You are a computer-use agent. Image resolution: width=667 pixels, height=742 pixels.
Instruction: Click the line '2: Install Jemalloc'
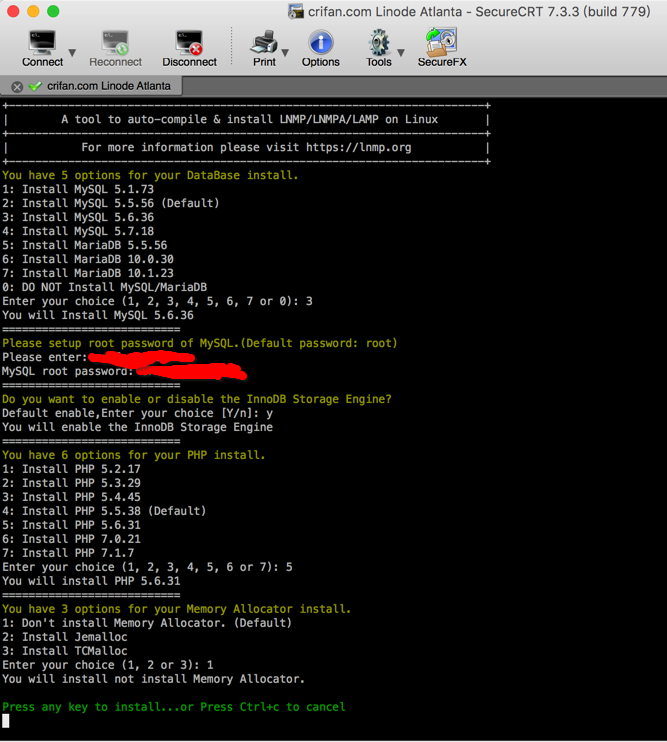[x=65, y=637]
